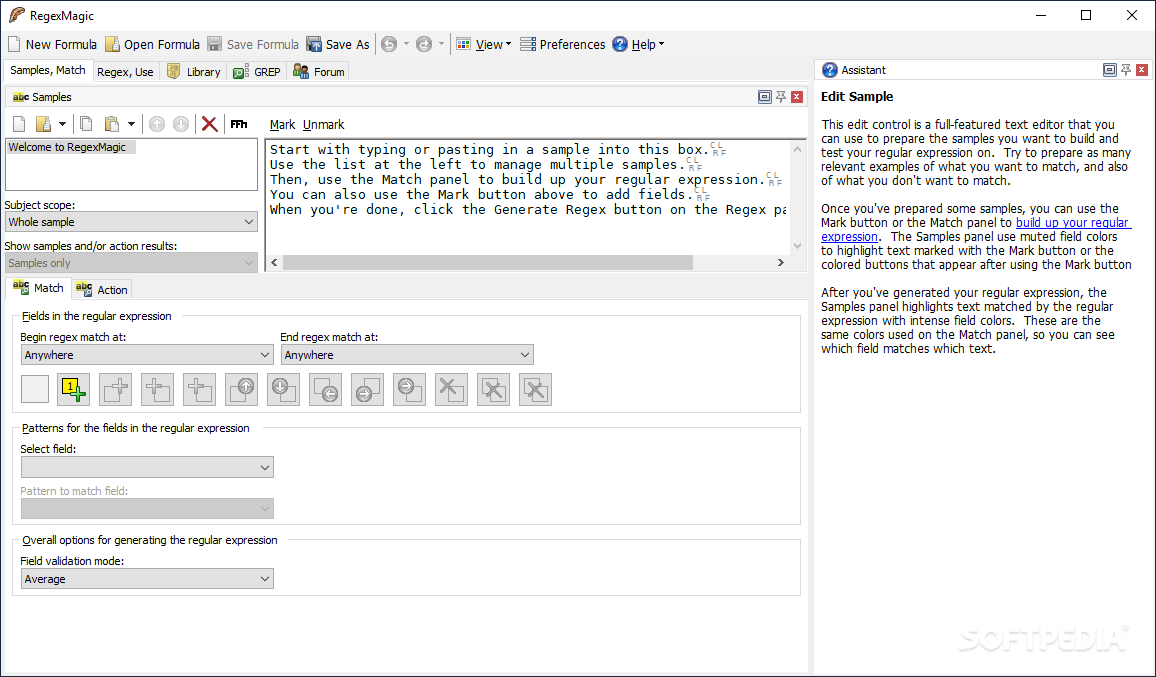Pin the Assistant panel
The width and height of the screenshot is (1156, 677).
point(1126,70)
